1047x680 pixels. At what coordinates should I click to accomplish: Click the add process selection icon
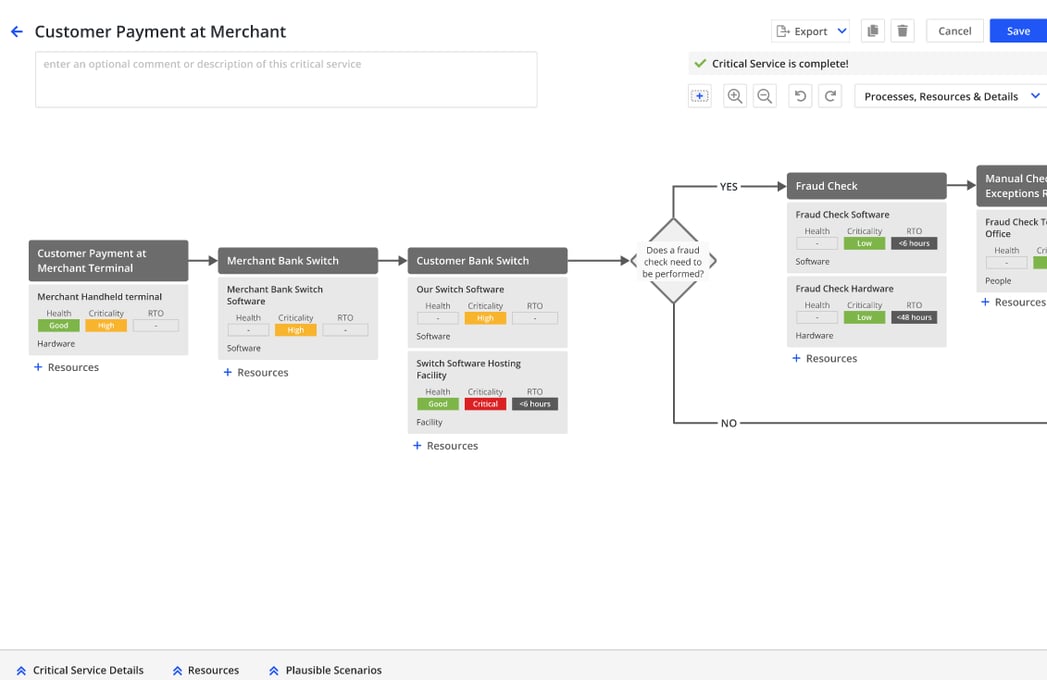700,96
